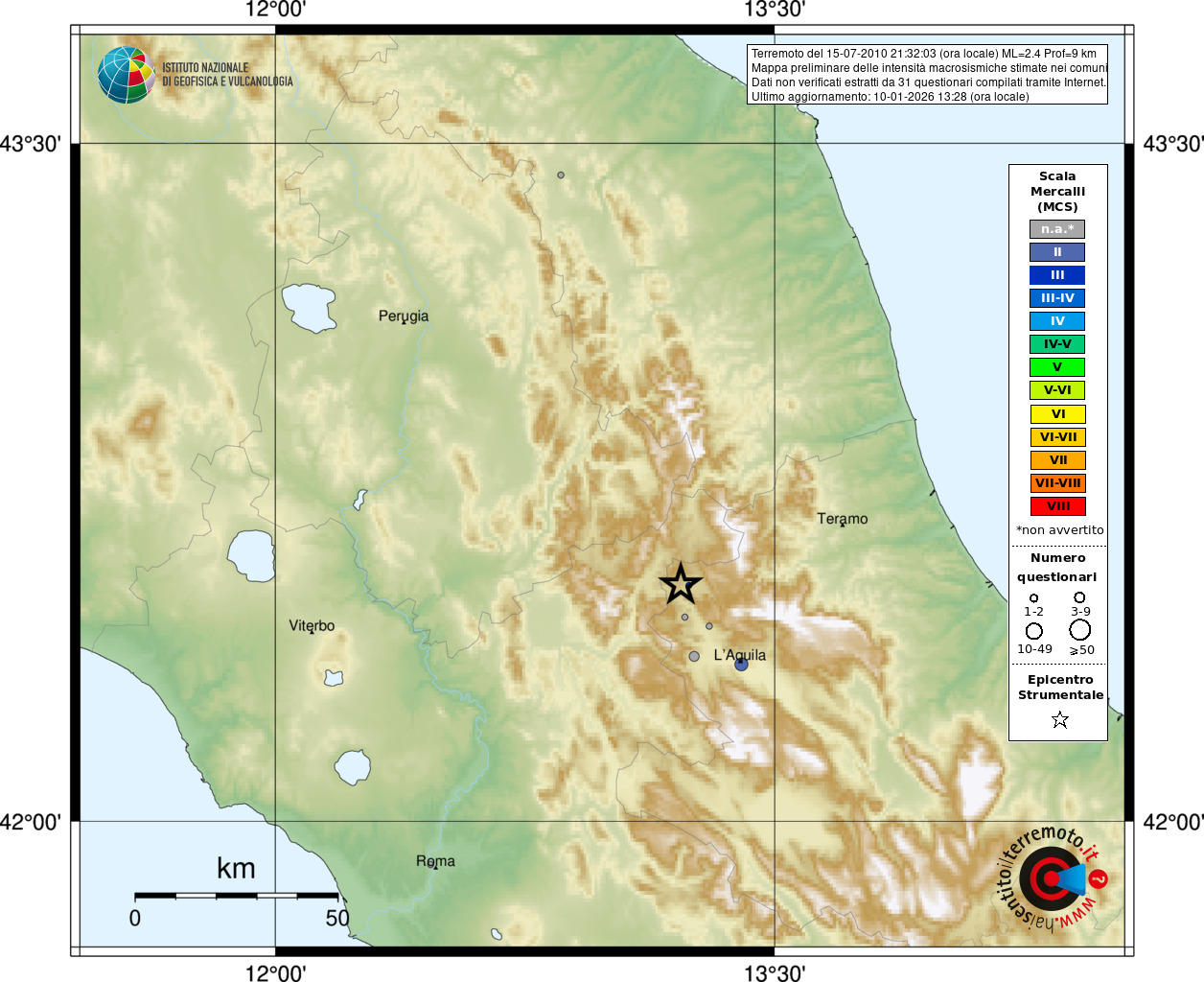Select the green V intensity swatch
Image resolution: width=1204 pixels, height=982 pixels.
pos(1057,367)
